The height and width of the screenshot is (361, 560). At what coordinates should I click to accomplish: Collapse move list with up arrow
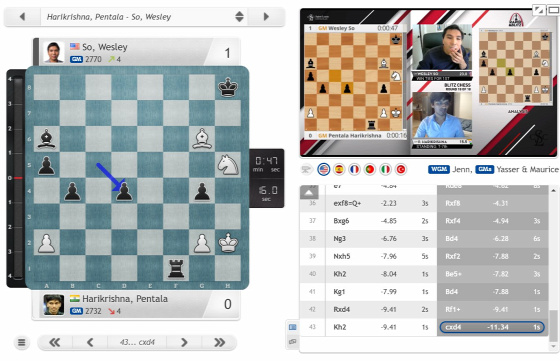(x=309, y=193)
